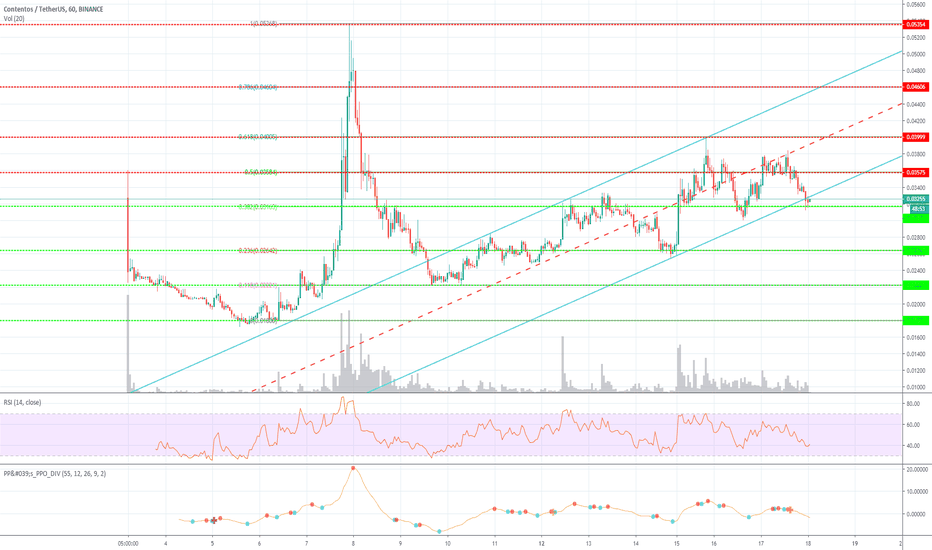Click the current price label 0.03255
The height and width of the screenshot is (550, 932).
(915, 199)
